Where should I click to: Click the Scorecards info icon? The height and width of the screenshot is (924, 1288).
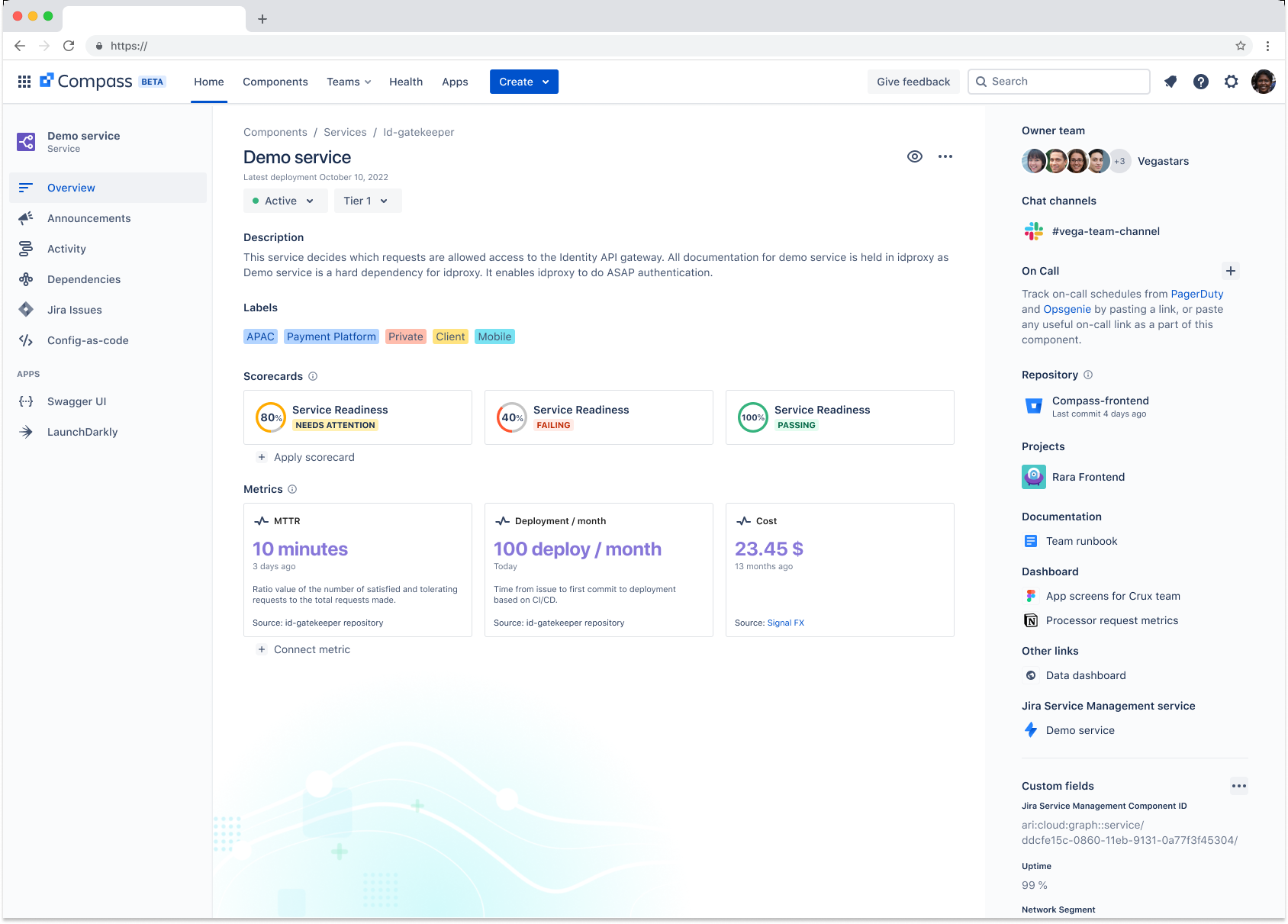pyautogui.click(x=313, y=376)
